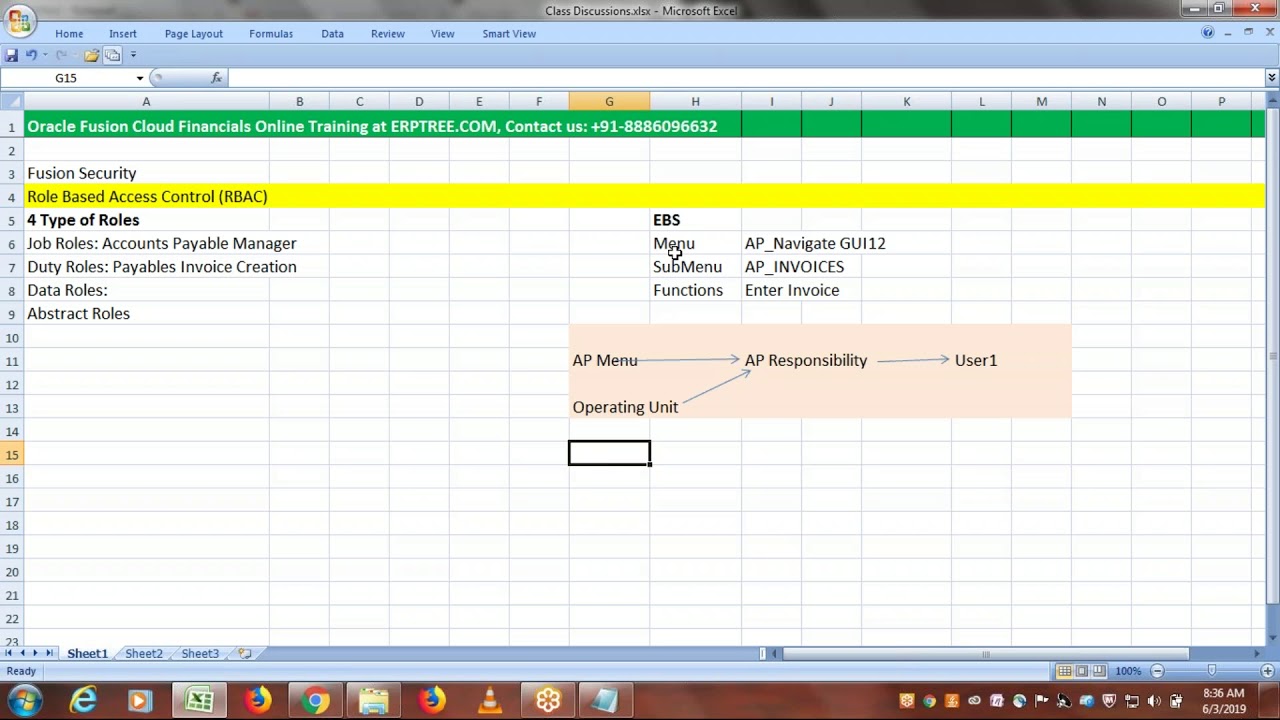The image size is (1280, 720).
Task: Click the Save icon in quick access toolbar
Action: click(x=11, y=55)
